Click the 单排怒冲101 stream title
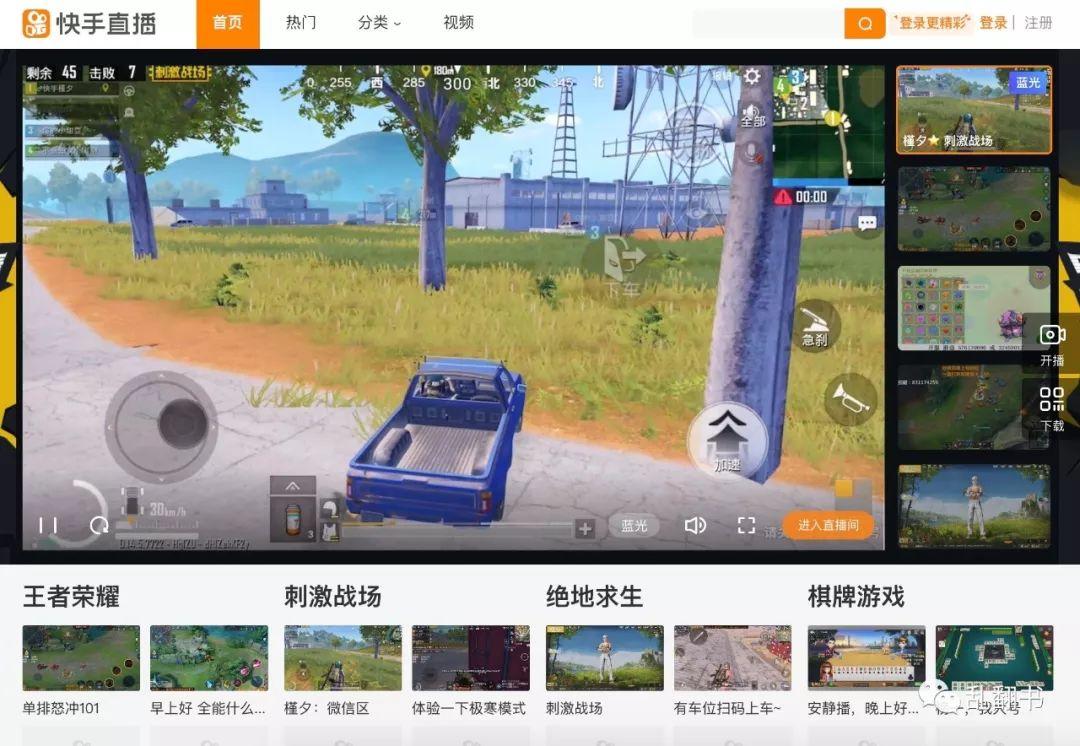This screenshot has height=746, width=1080. (61, 708)
